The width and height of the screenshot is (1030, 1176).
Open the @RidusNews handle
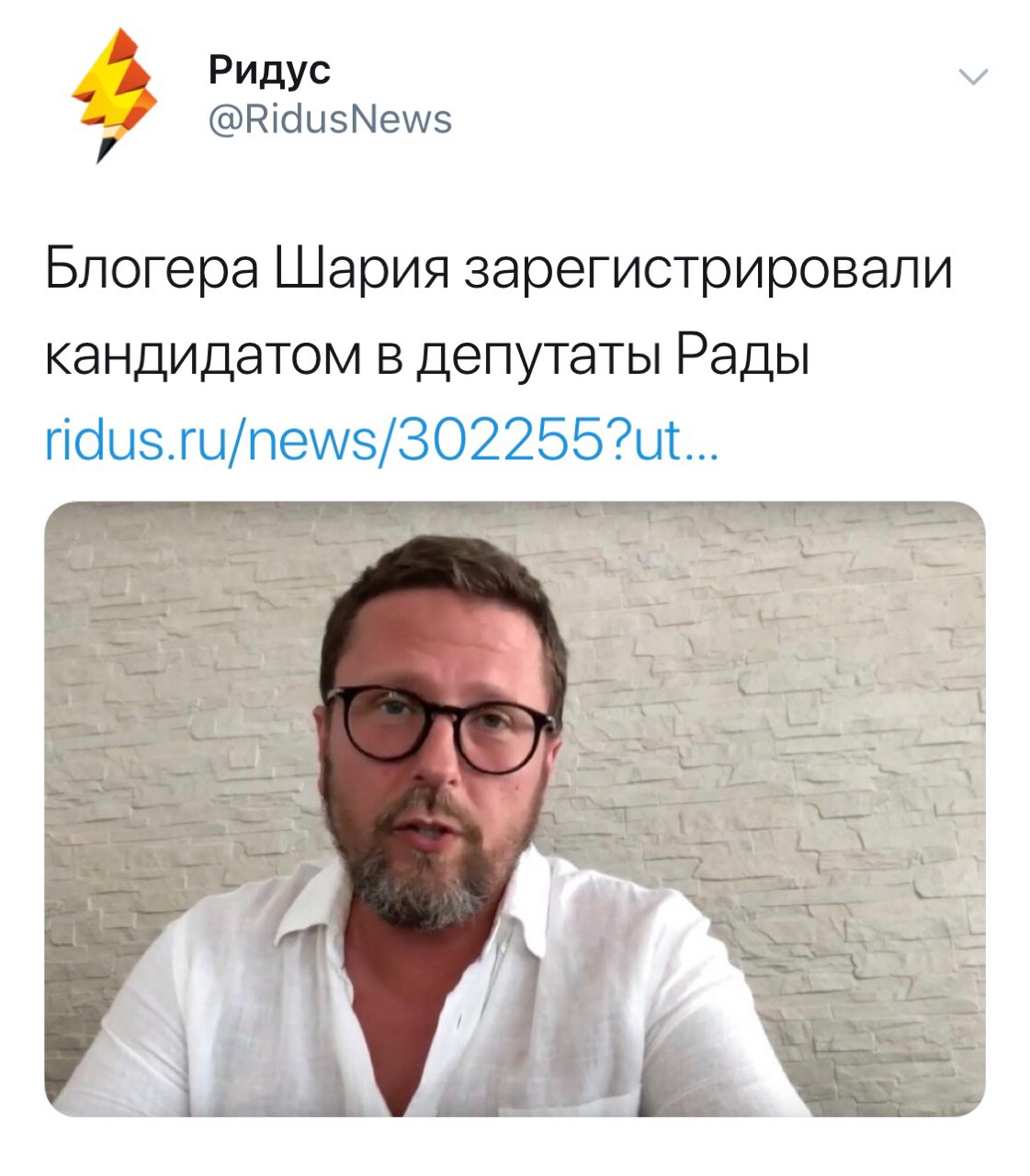pos(330,120)
